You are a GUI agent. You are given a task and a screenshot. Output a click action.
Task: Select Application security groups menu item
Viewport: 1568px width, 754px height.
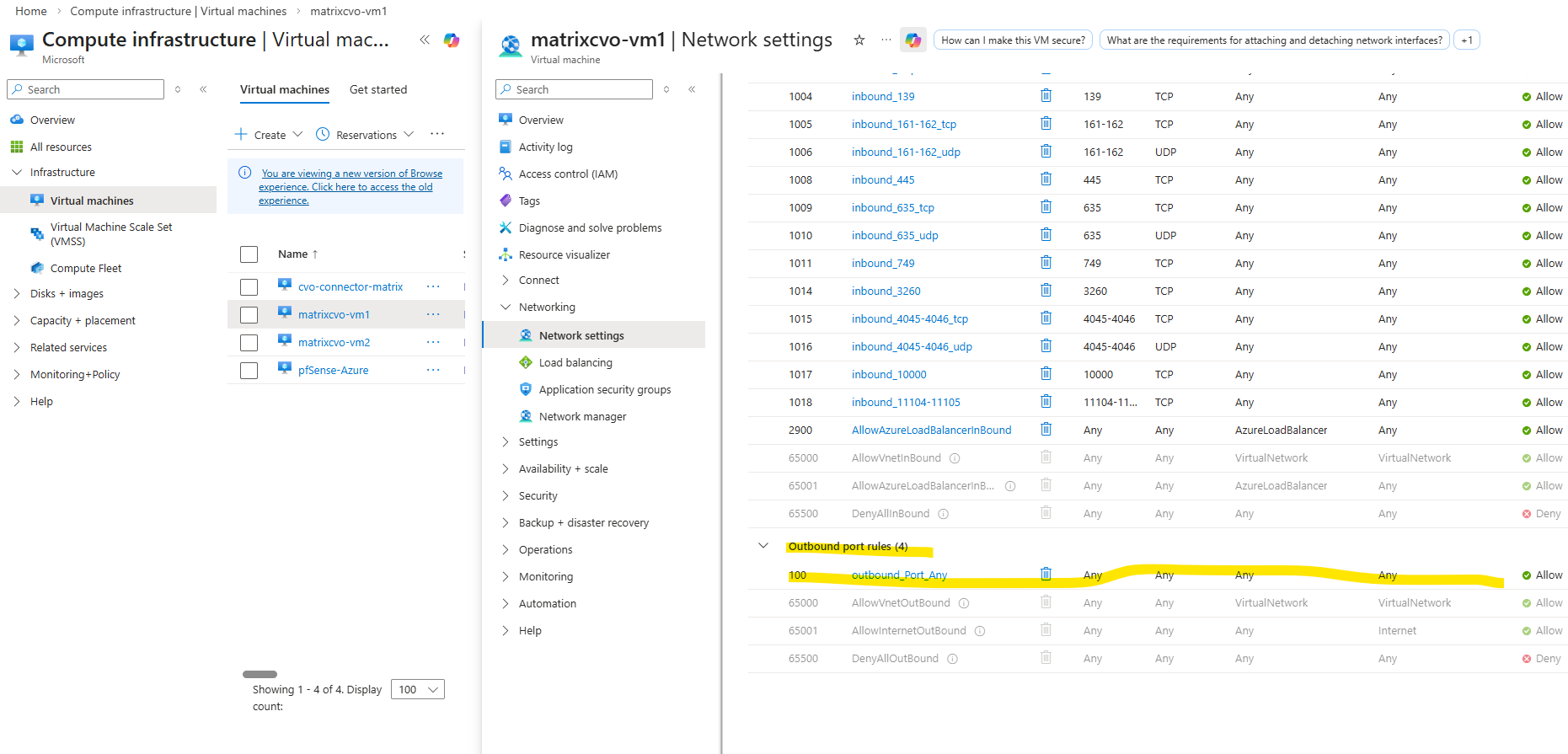604,389
